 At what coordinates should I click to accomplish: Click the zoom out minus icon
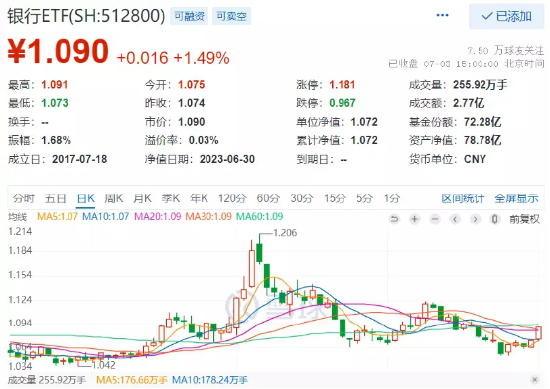tap(435, 219)
